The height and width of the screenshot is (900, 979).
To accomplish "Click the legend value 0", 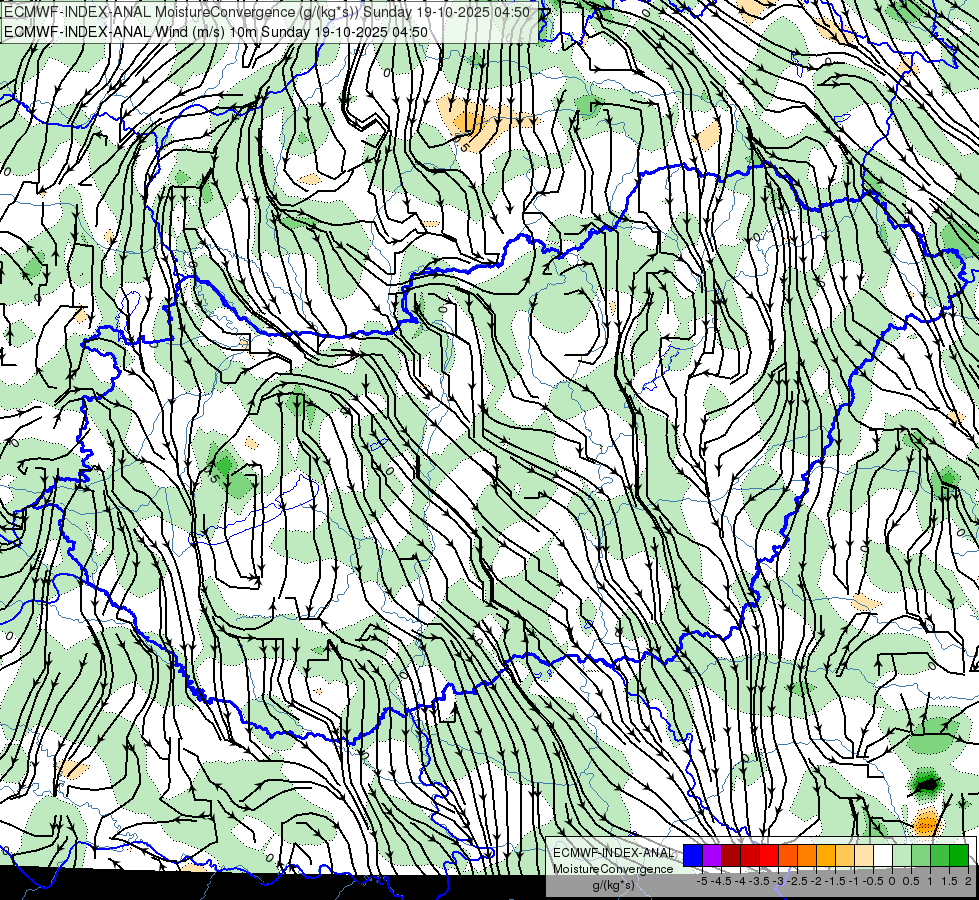I will [892, 881].
